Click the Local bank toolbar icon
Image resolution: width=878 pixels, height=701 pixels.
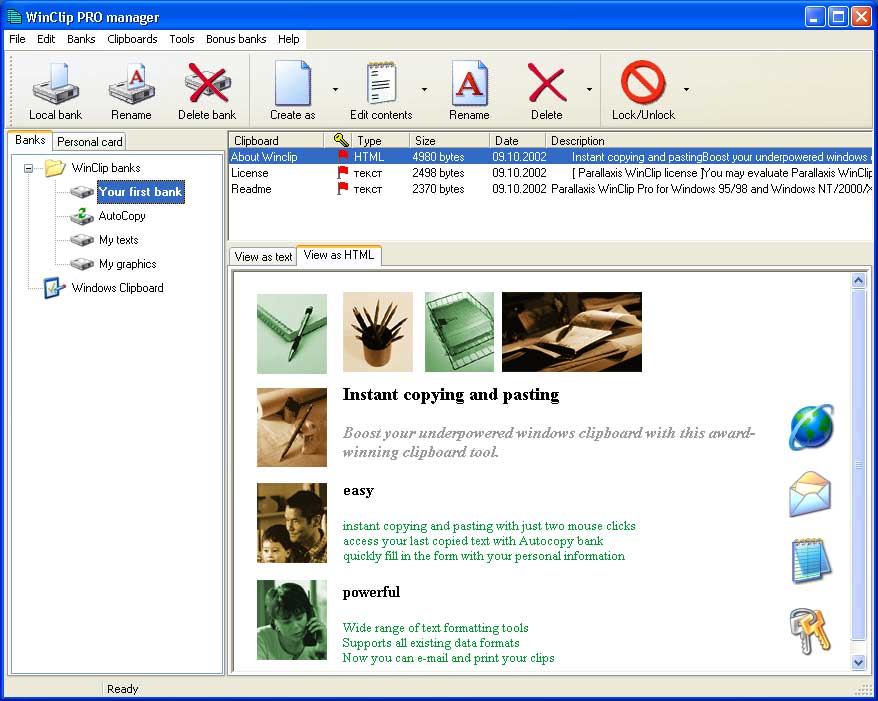(55, 84)
